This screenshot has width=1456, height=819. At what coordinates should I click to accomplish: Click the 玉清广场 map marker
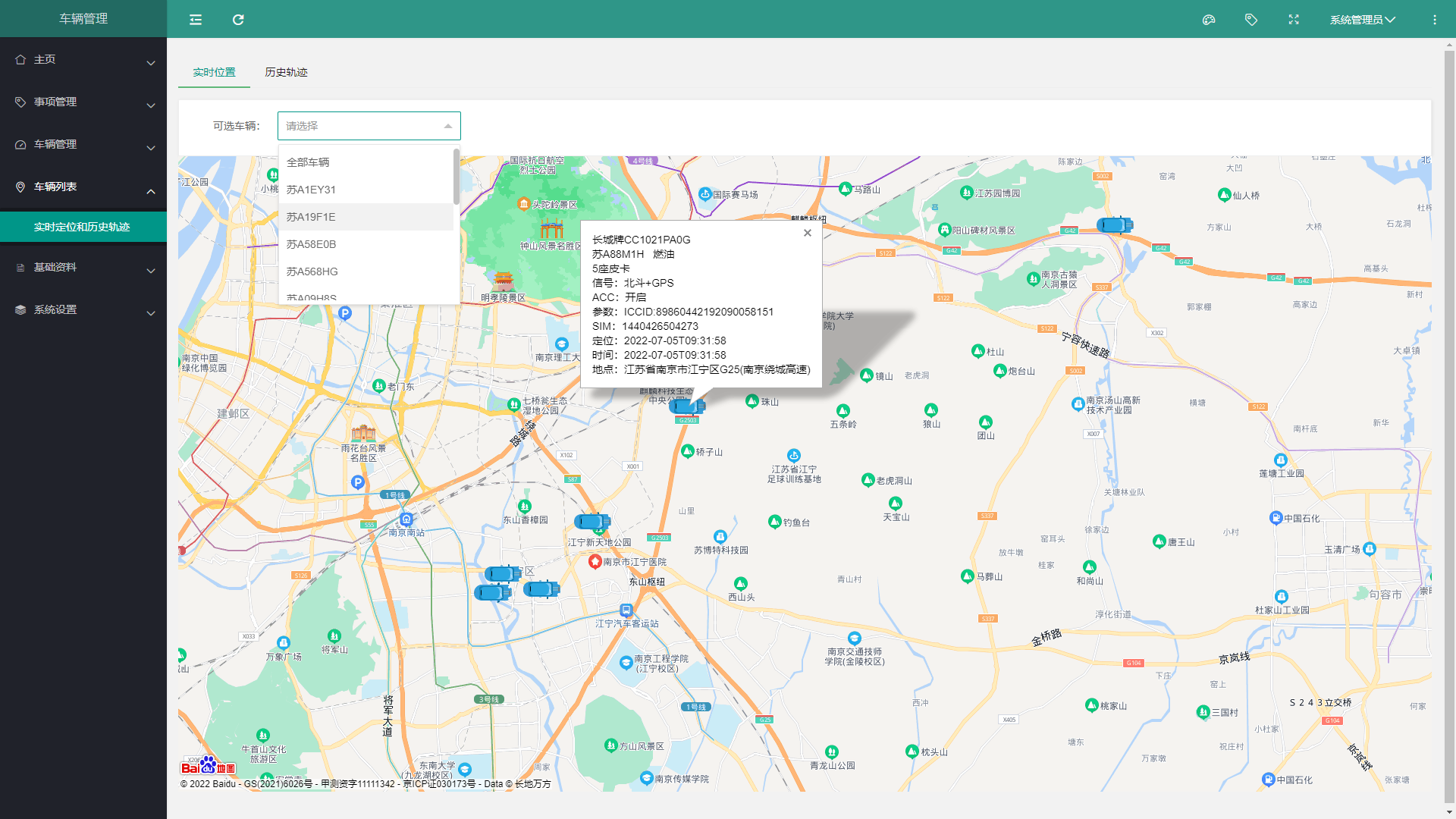tap(1369, 549)
